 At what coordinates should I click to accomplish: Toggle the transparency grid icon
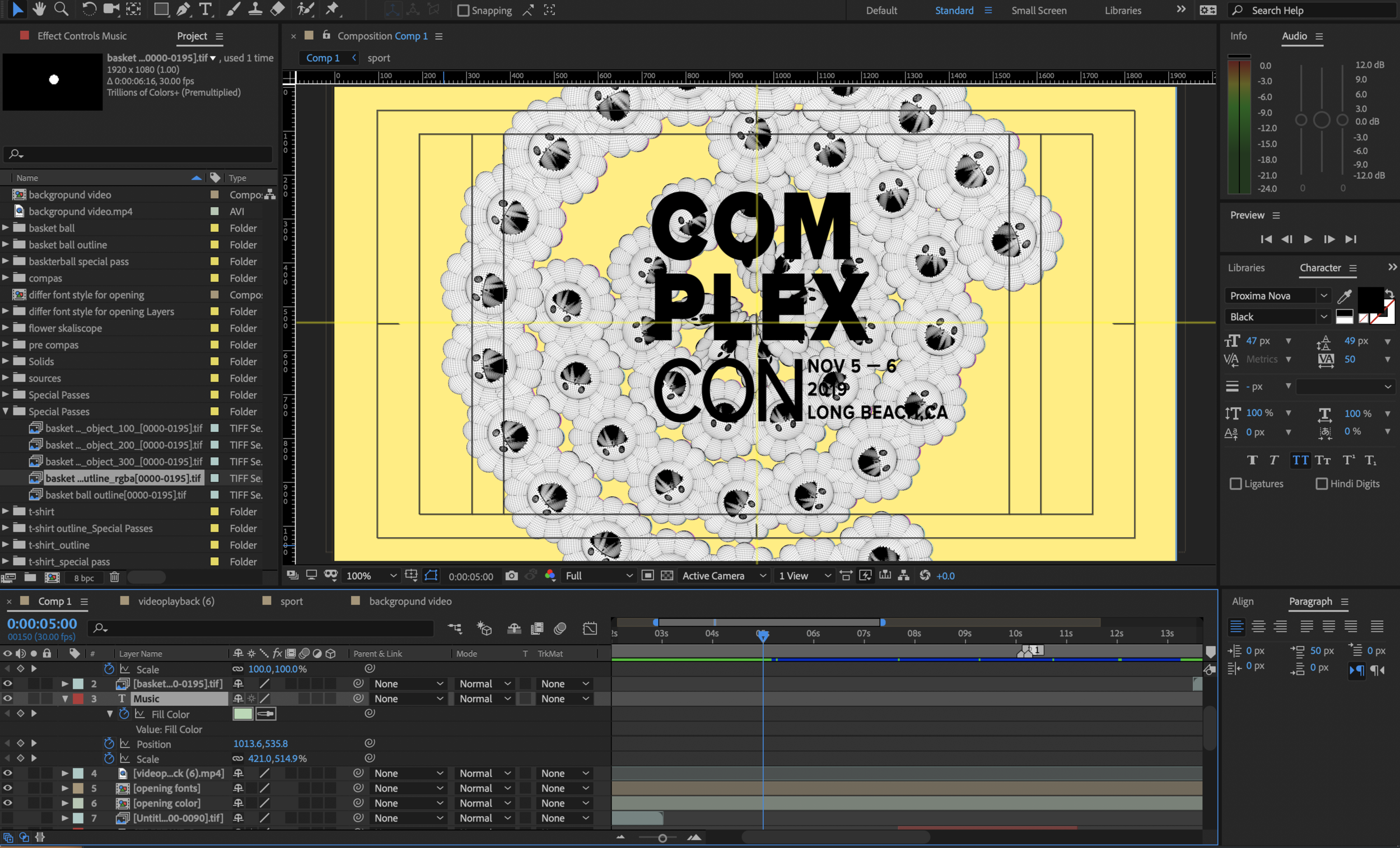coord(667,576)
